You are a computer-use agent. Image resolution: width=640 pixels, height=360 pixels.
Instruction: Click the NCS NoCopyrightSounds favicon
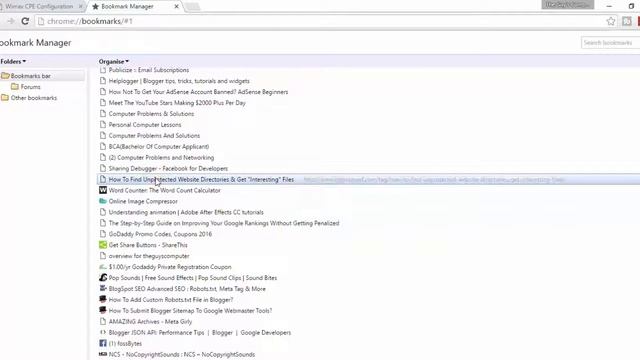click(103, 354)
